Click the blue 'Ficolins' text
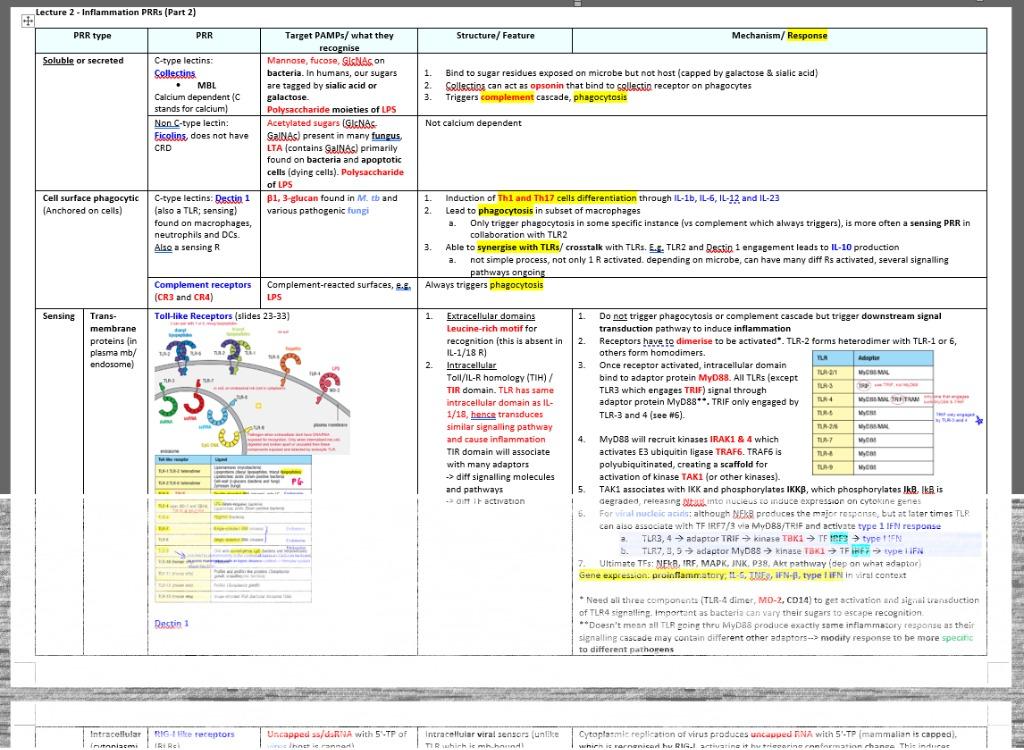This screenshot has height=750, width=1024. 170,136
